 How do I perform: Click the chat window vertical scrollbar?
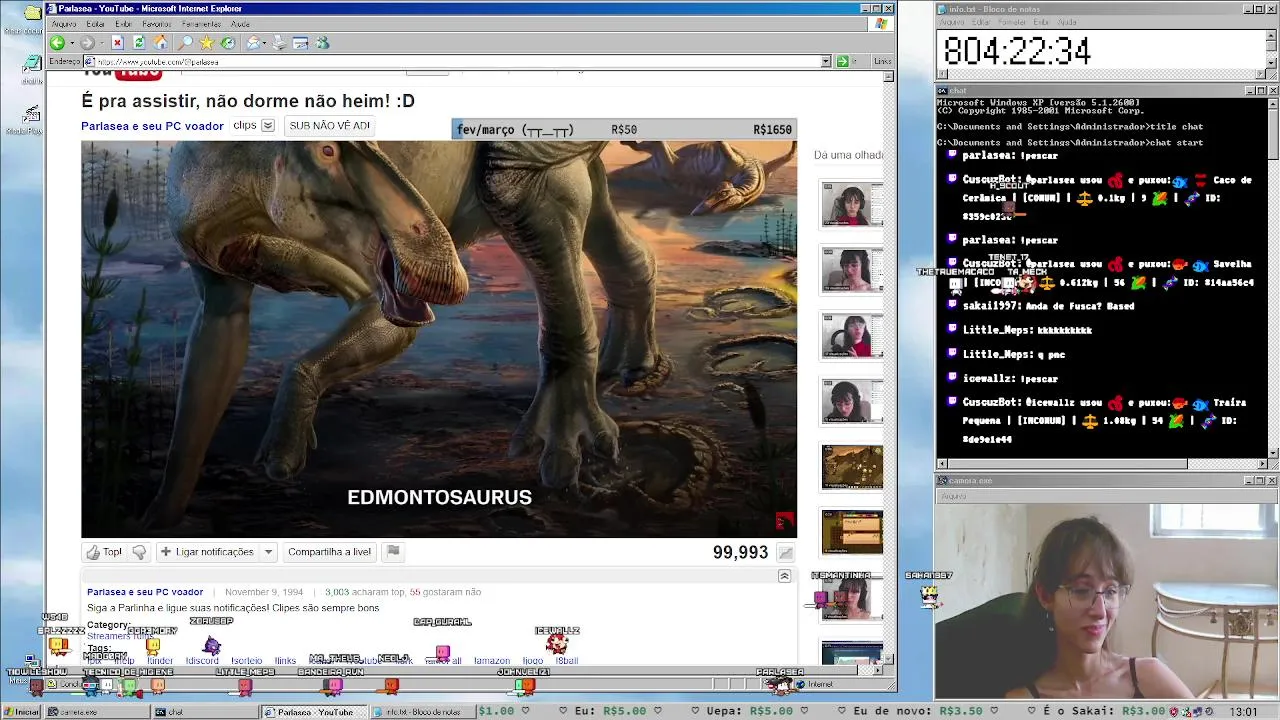1273,277
